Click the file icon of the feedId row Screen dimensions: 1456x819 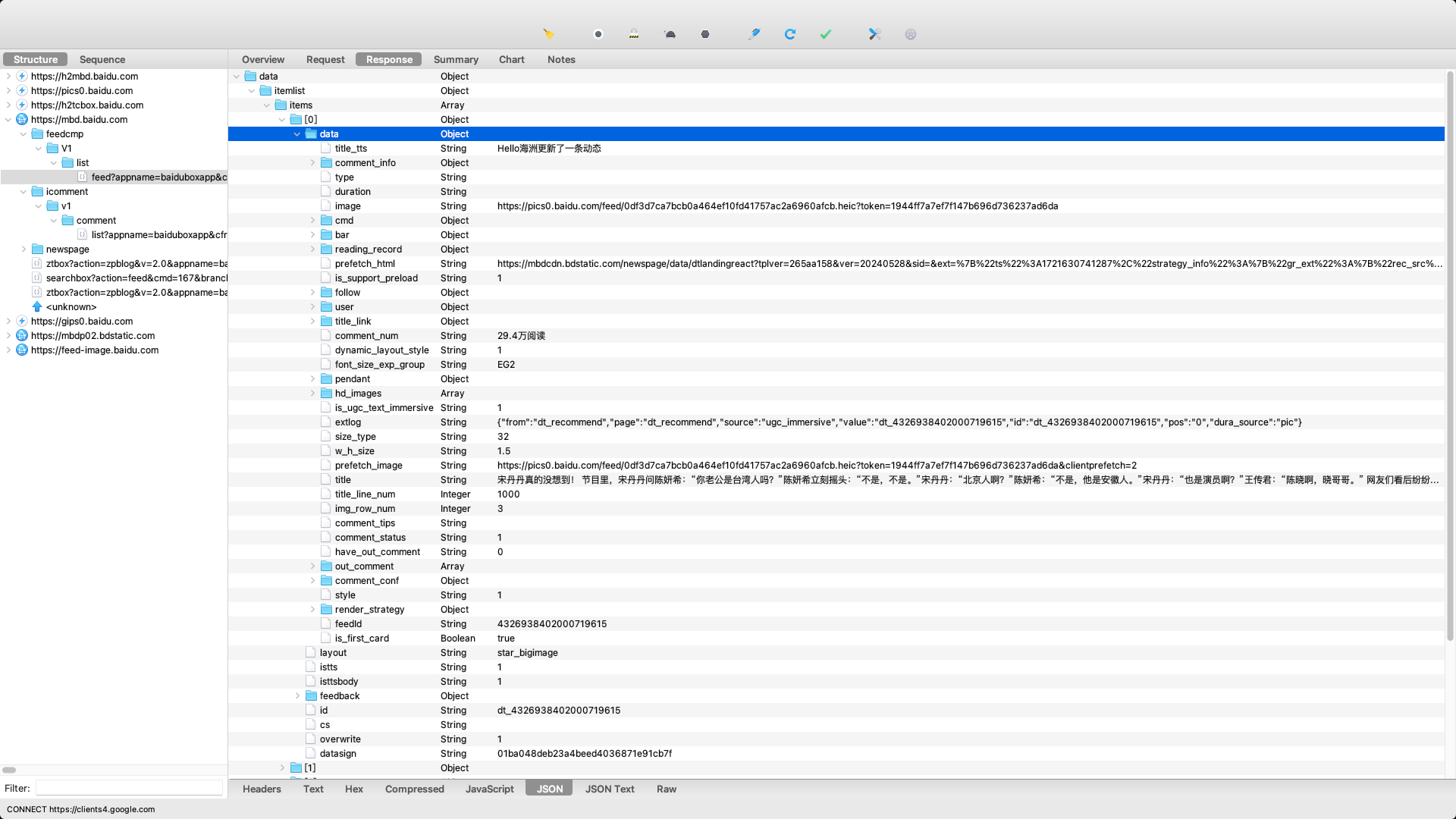click(x=325, y=623)
